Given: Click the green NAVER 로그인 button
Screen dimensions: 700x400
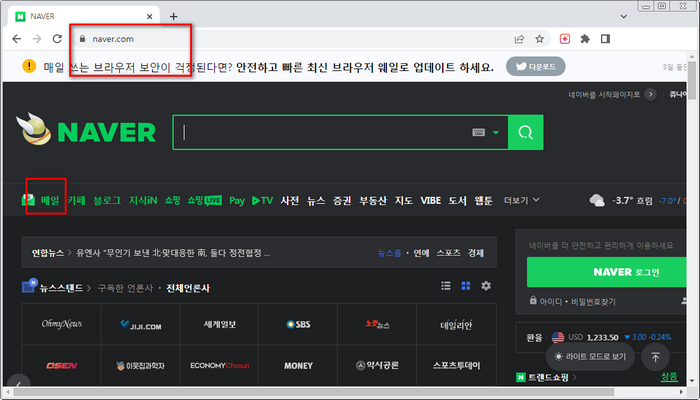Looking at the screenshot, I should pyautogui.click(x=607, y=272).
